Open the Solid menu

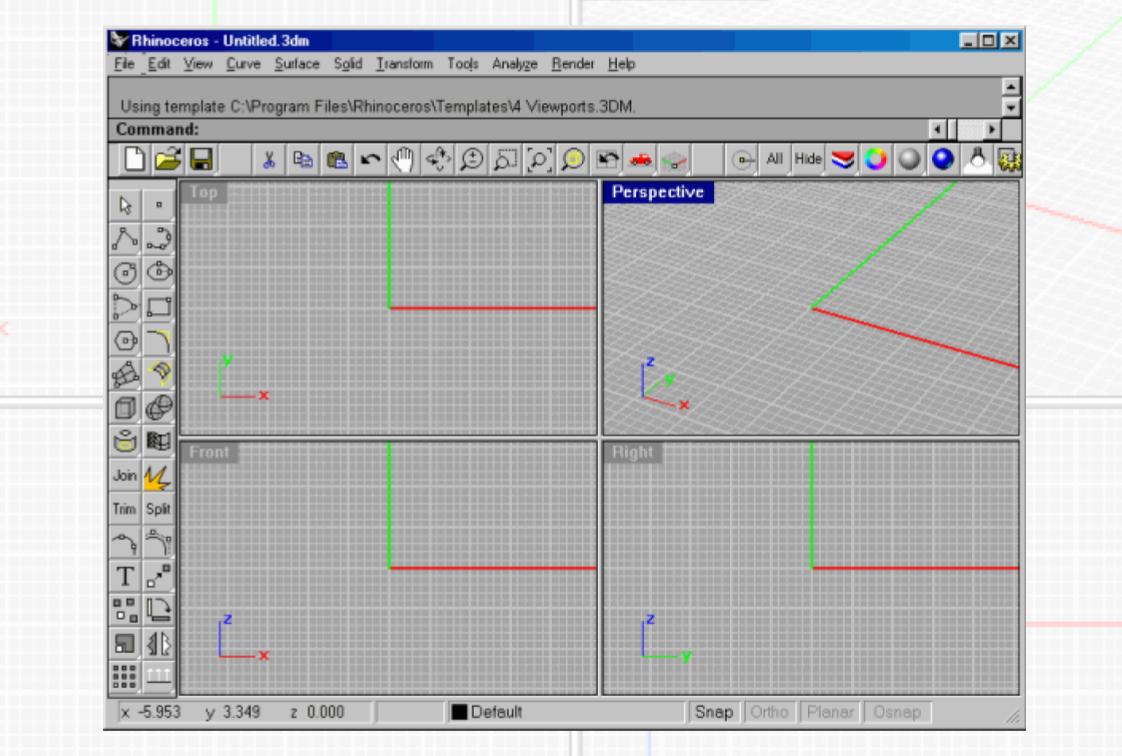pos(348,64)
